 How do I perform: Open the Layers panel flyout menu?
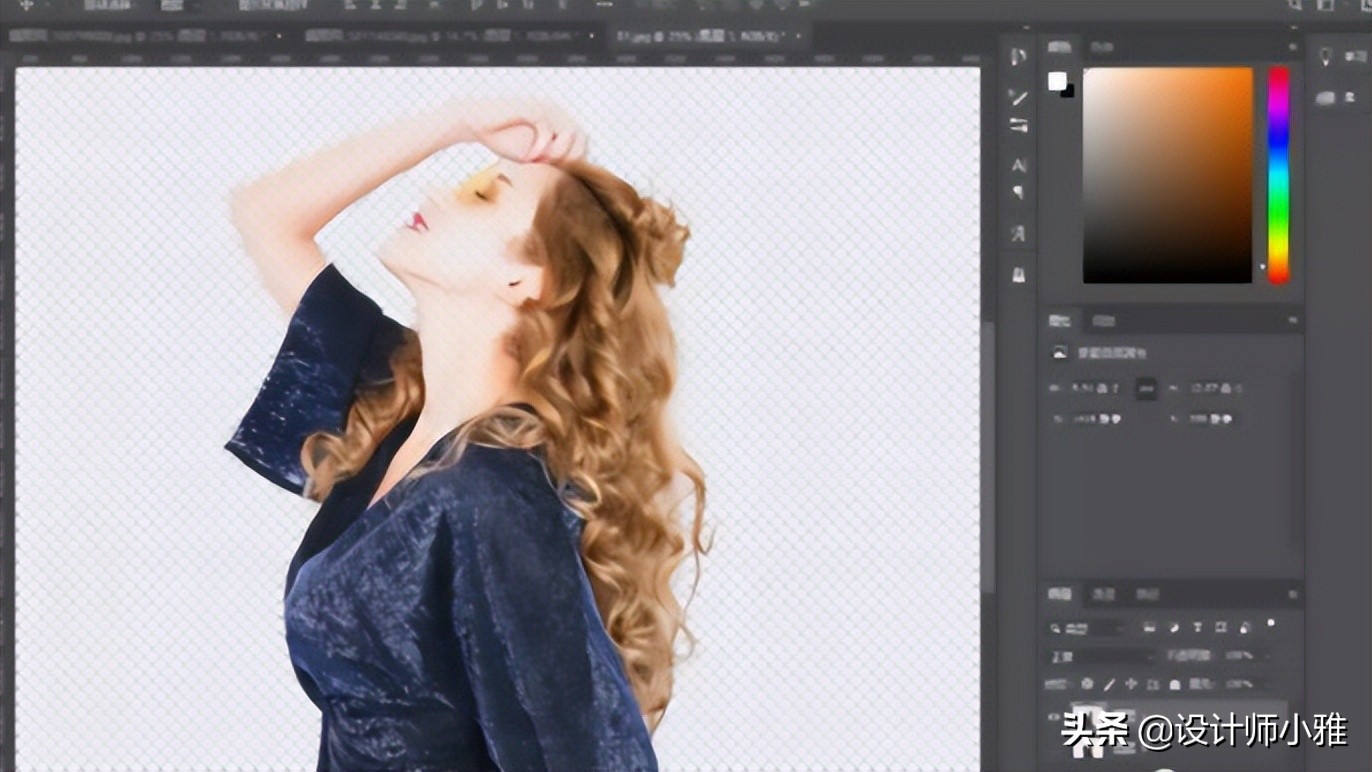tap(1293, 595)
